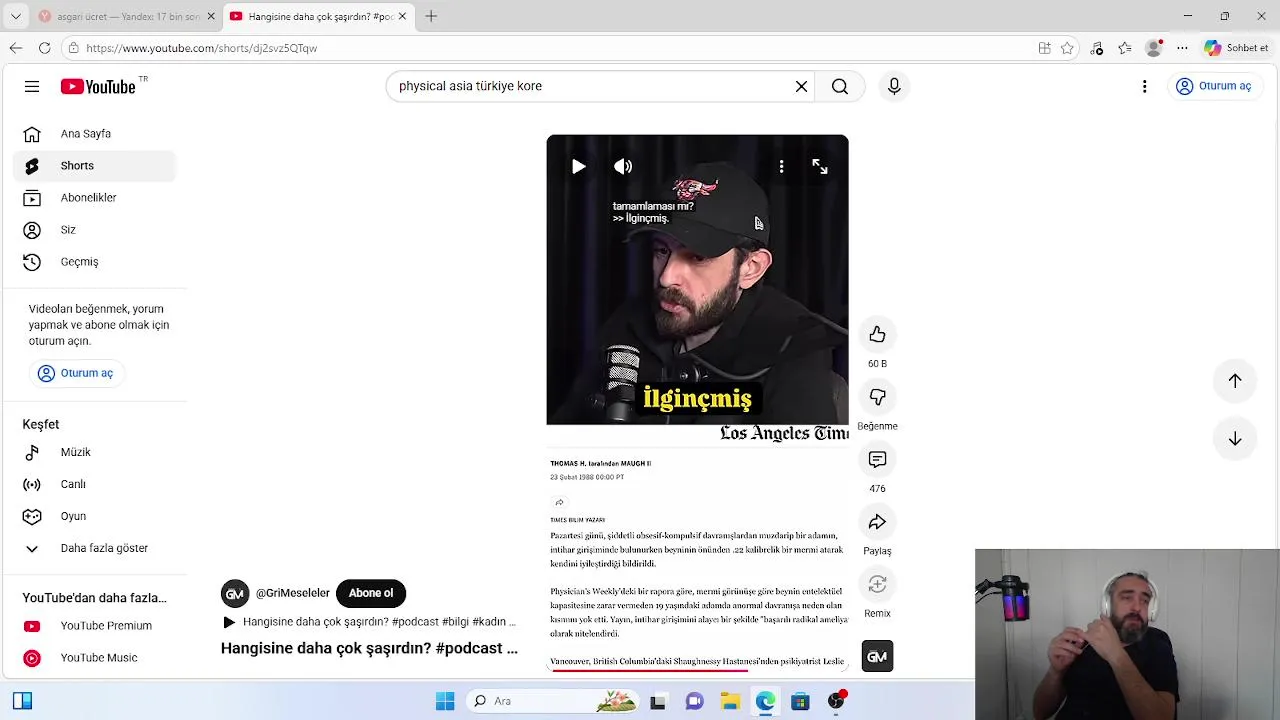Start voice search with the microphone
Viewport: 1280px width, 720px height.
[894, 86]
